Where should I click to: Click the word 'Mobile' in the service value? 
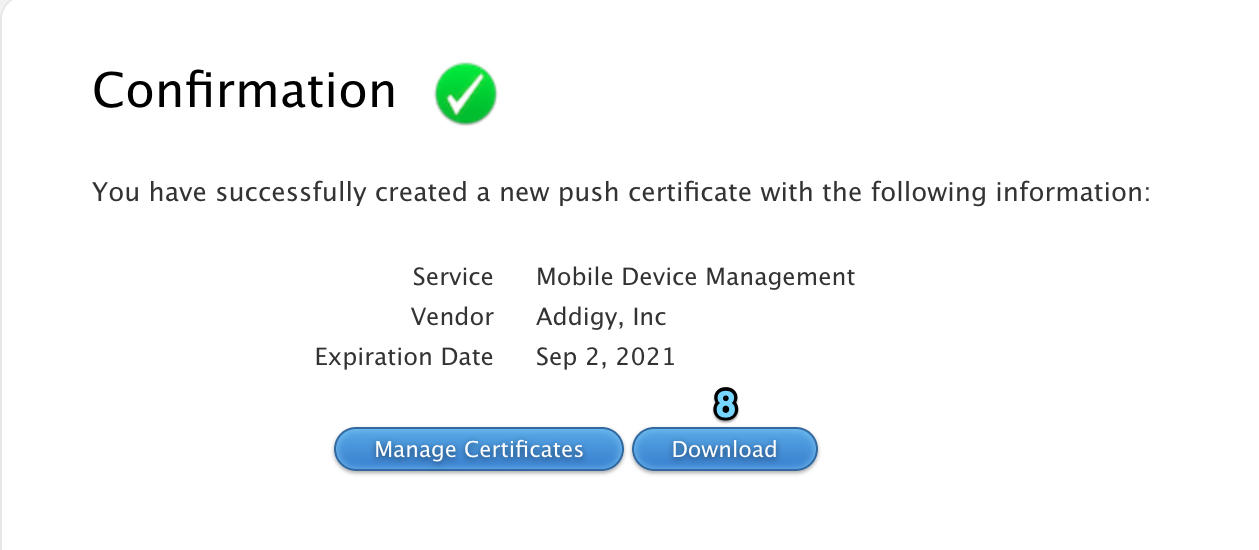[x=566, y=277]
